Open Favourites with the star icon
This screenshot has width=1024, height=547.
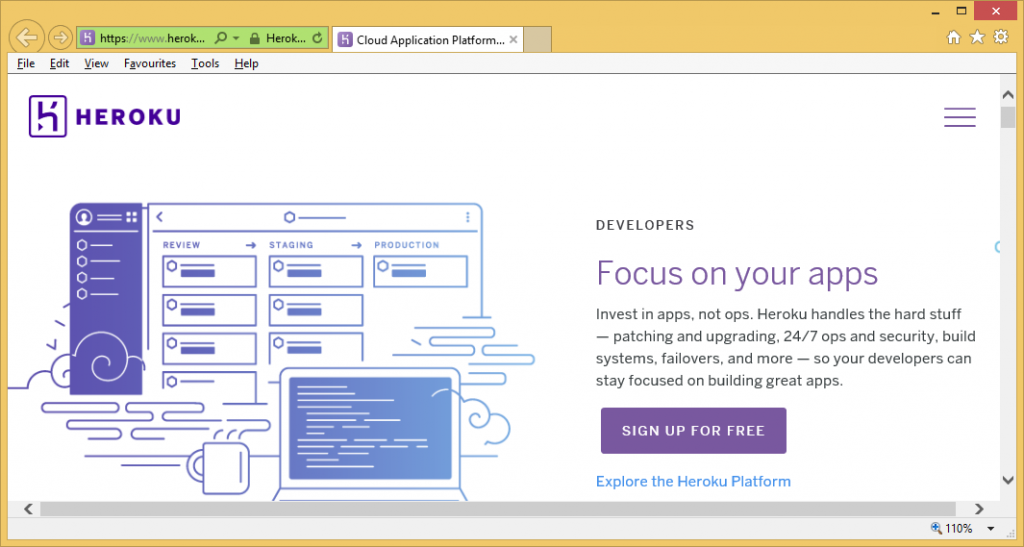pyautogui.click(x=977, y=38)
